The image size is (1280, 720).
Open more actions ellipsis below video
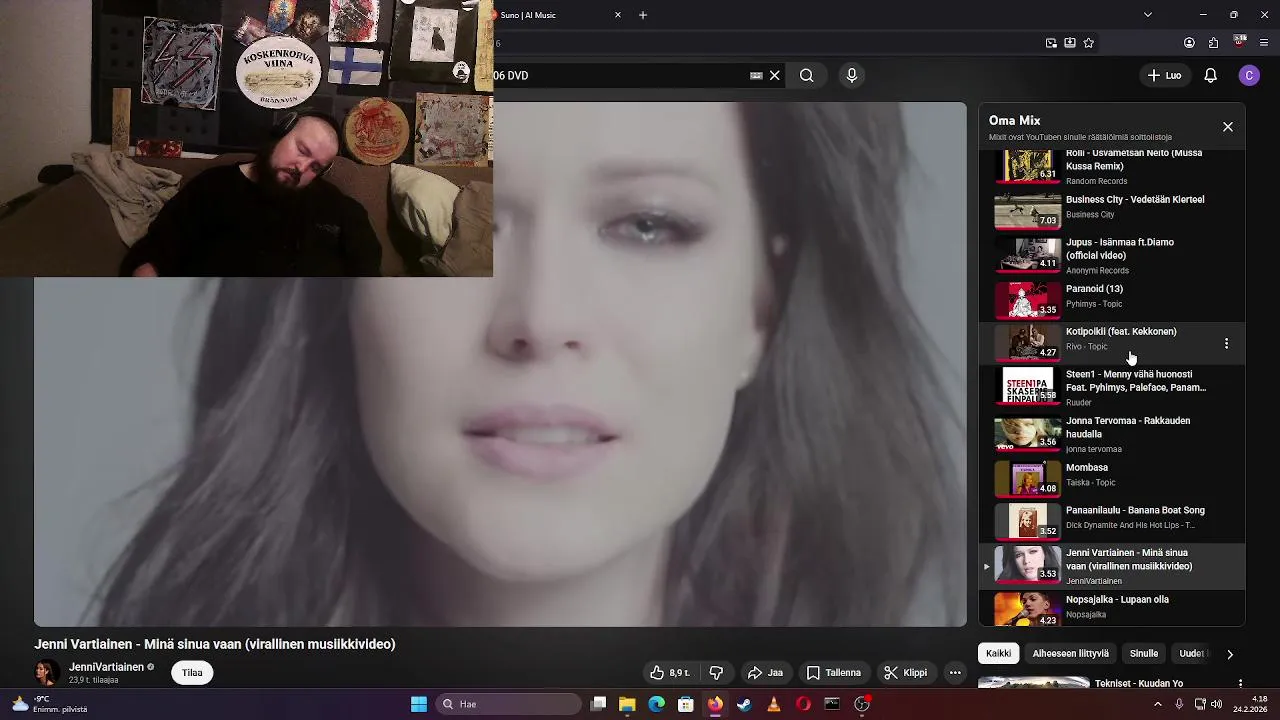[955, 673]
